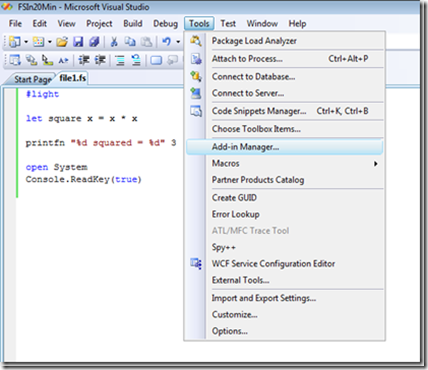
Task: Open the Window menu
Action: (x=262, y=24)
